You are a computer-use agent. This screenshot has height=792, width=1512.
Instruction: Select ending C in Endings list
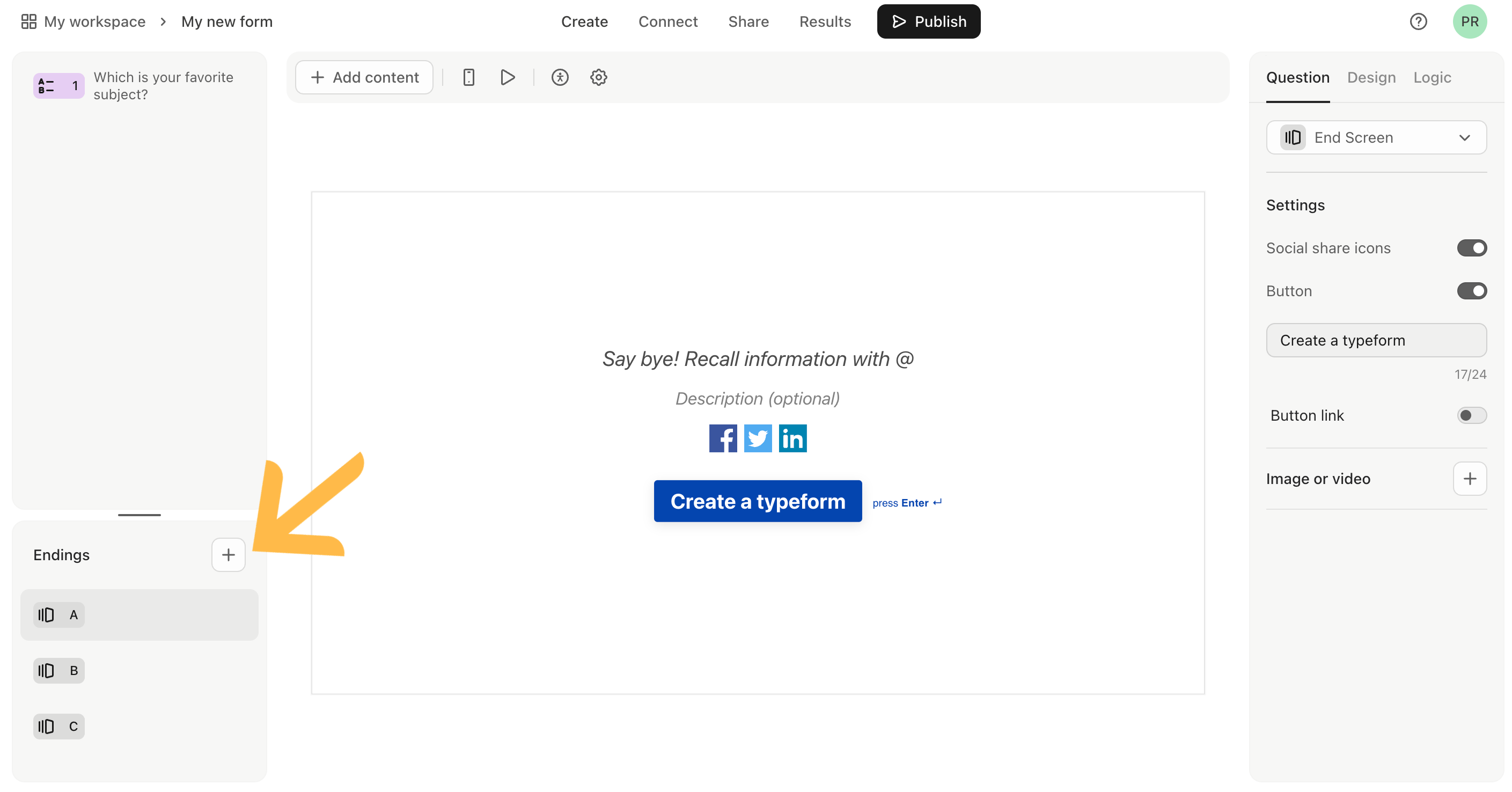pyautogui.click(x=139, y=726)
